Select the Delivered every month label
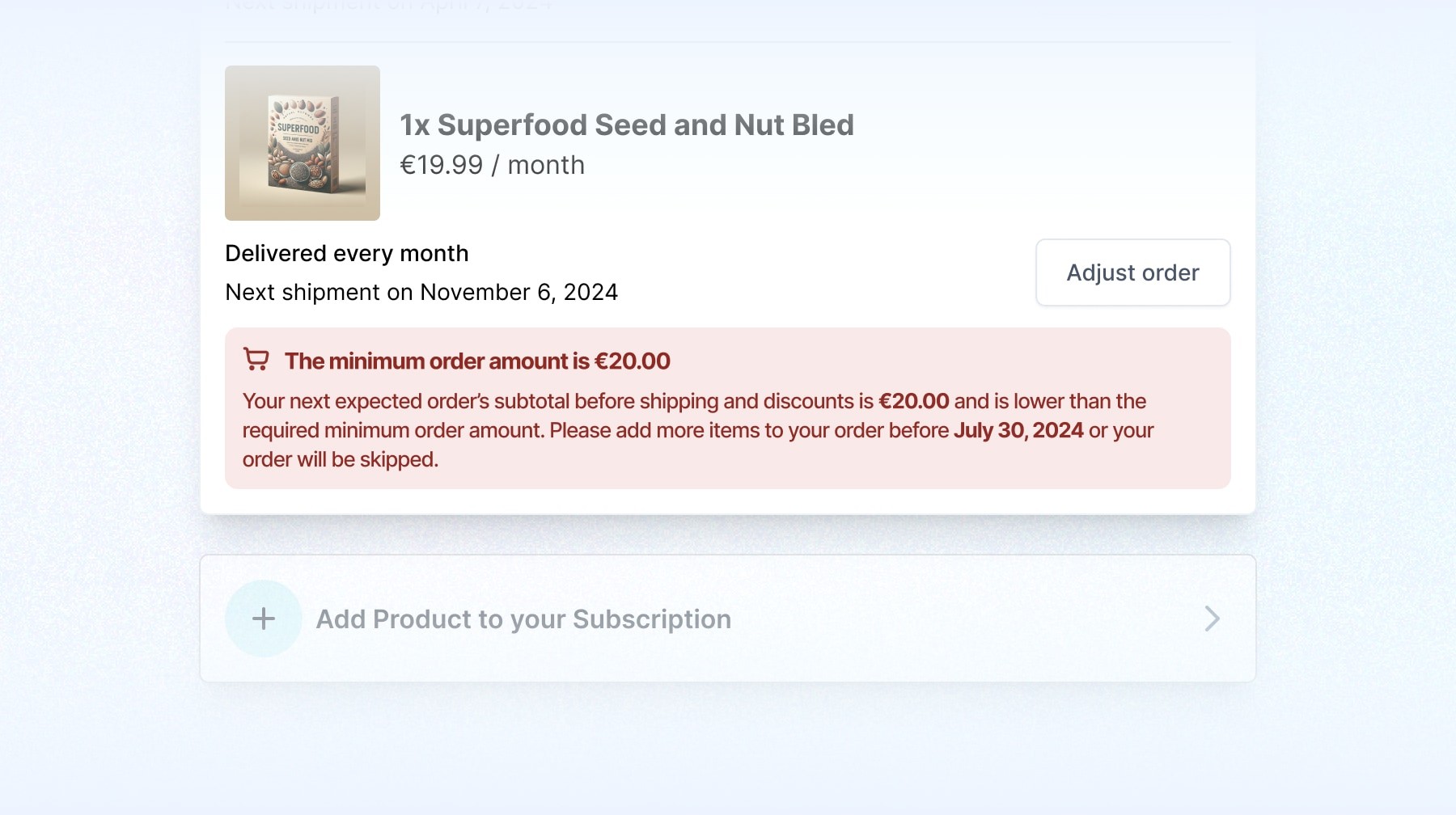The width and height of the screenshot is (1456, 815). (x=347, y=253)
